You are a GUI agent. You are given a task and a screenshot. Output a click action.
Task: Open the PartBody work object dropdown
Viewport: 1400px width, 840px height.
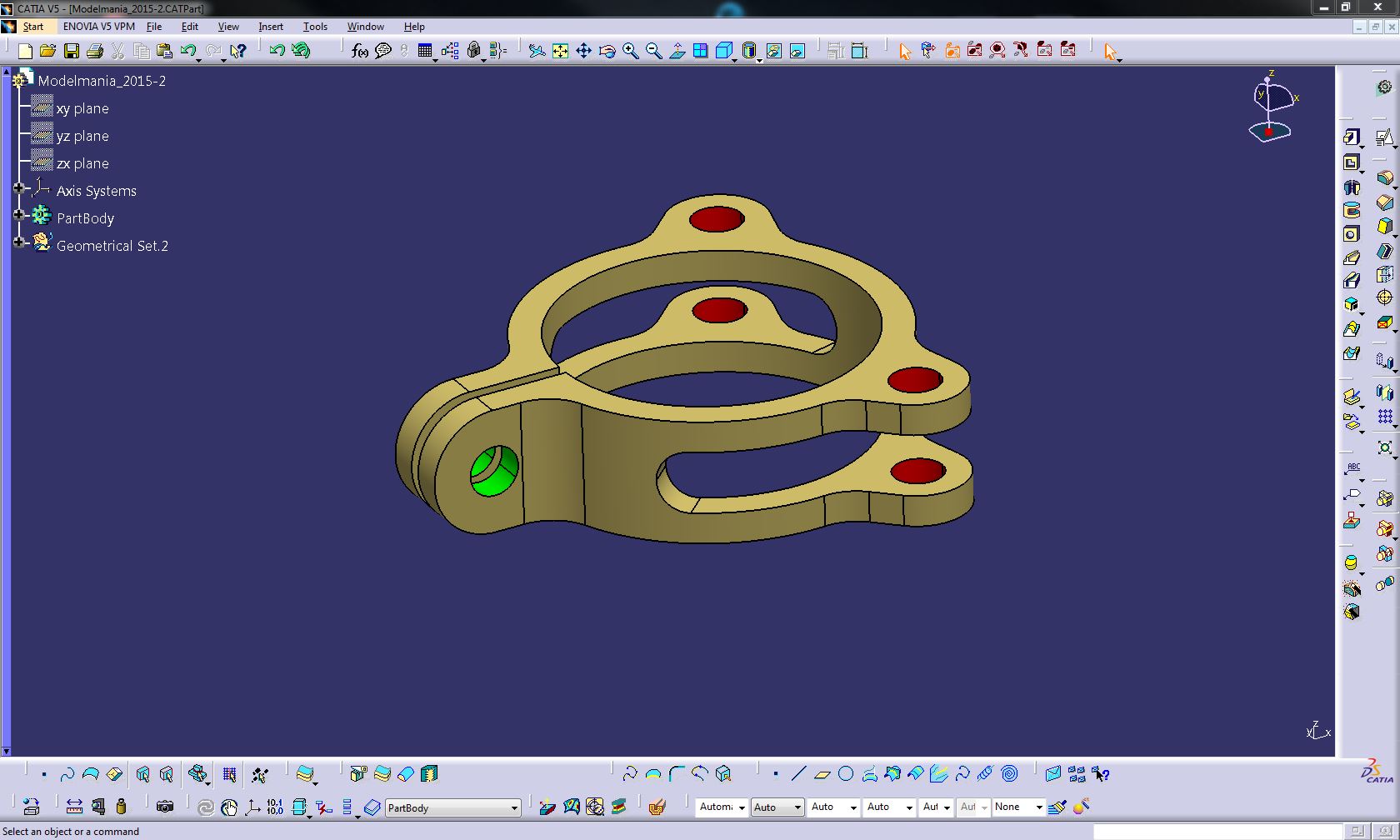click(x=514, y=808)
